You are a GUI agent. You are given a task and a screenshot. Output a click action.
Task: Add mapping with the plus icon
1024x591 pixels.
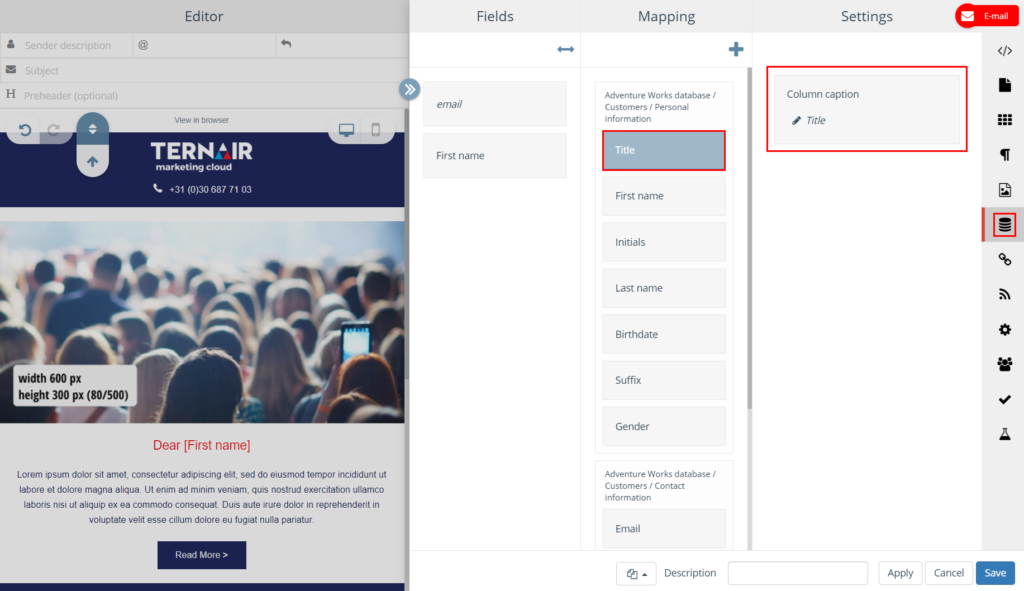click(736, 49)
